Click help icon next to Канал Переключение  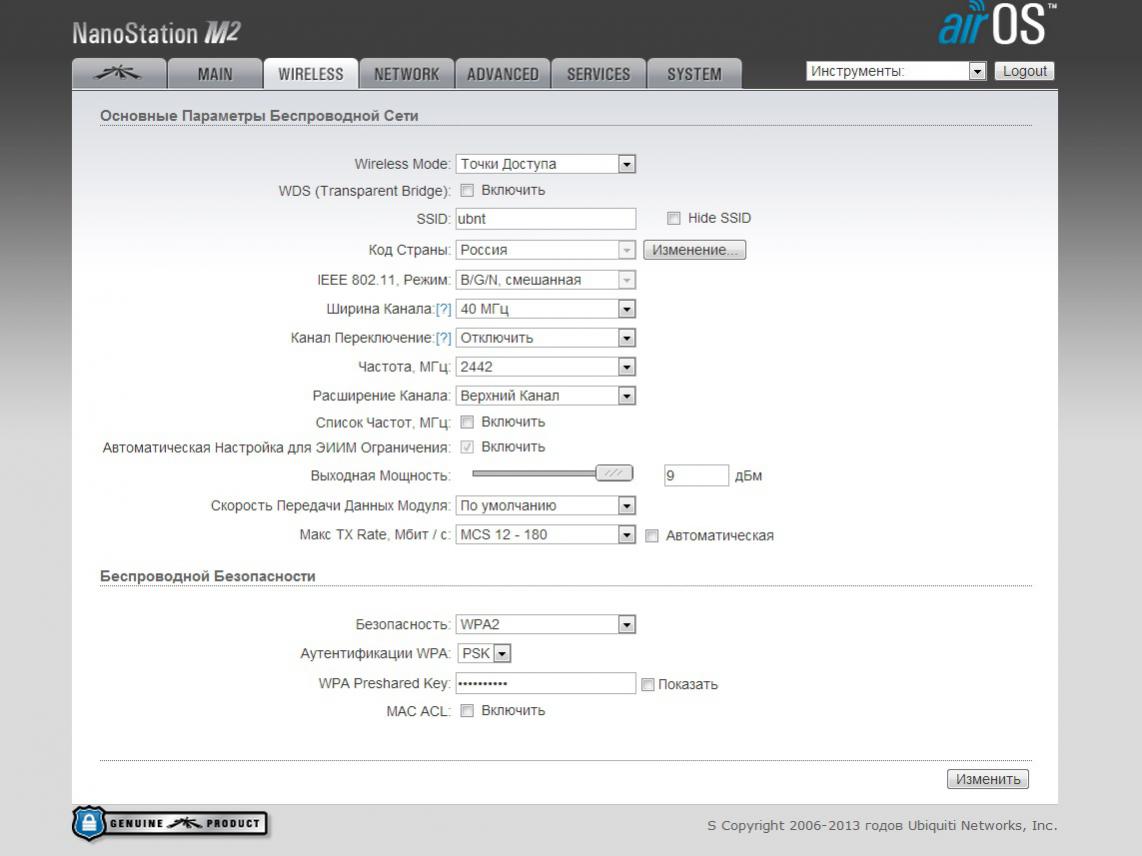[x=444, y=338]
